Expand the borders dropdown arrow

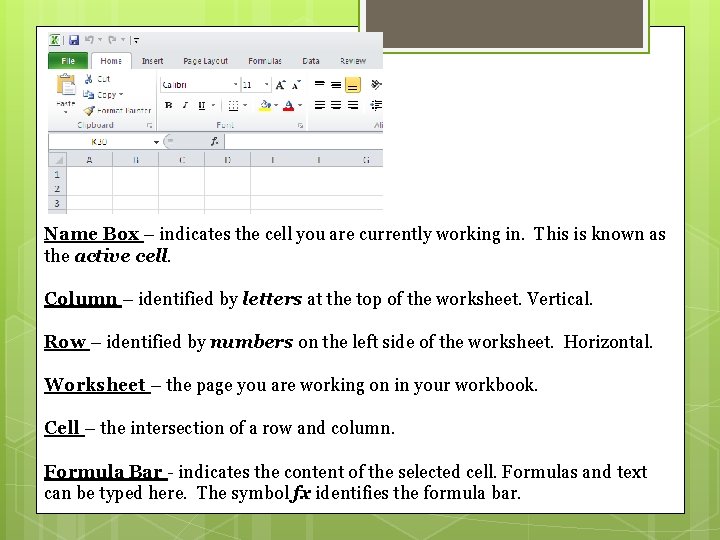[245, 106]
